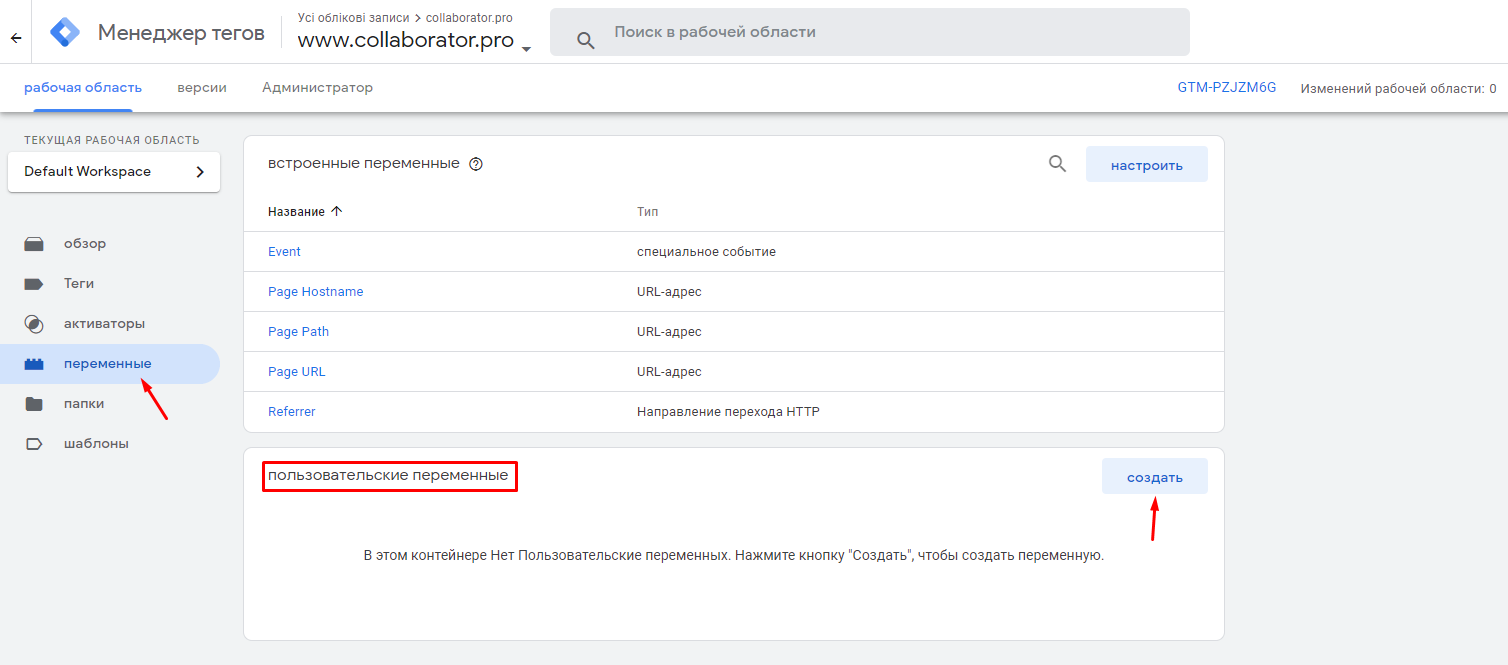Click the GTM-PZJZM6G container ID
Viewport: 1508px width, 665px height.
pyautogui.click(x=1226, y=88)
